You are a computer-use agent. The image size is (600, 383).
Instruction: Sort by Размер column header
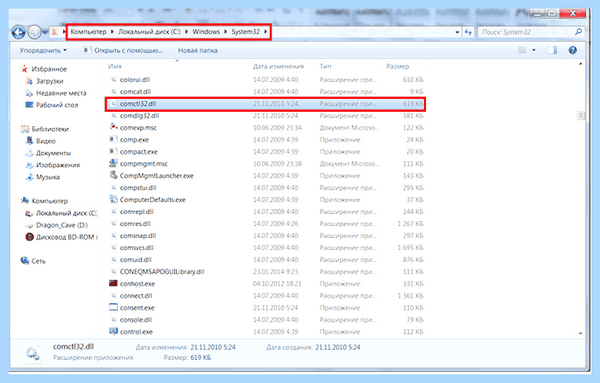point(398,66)
